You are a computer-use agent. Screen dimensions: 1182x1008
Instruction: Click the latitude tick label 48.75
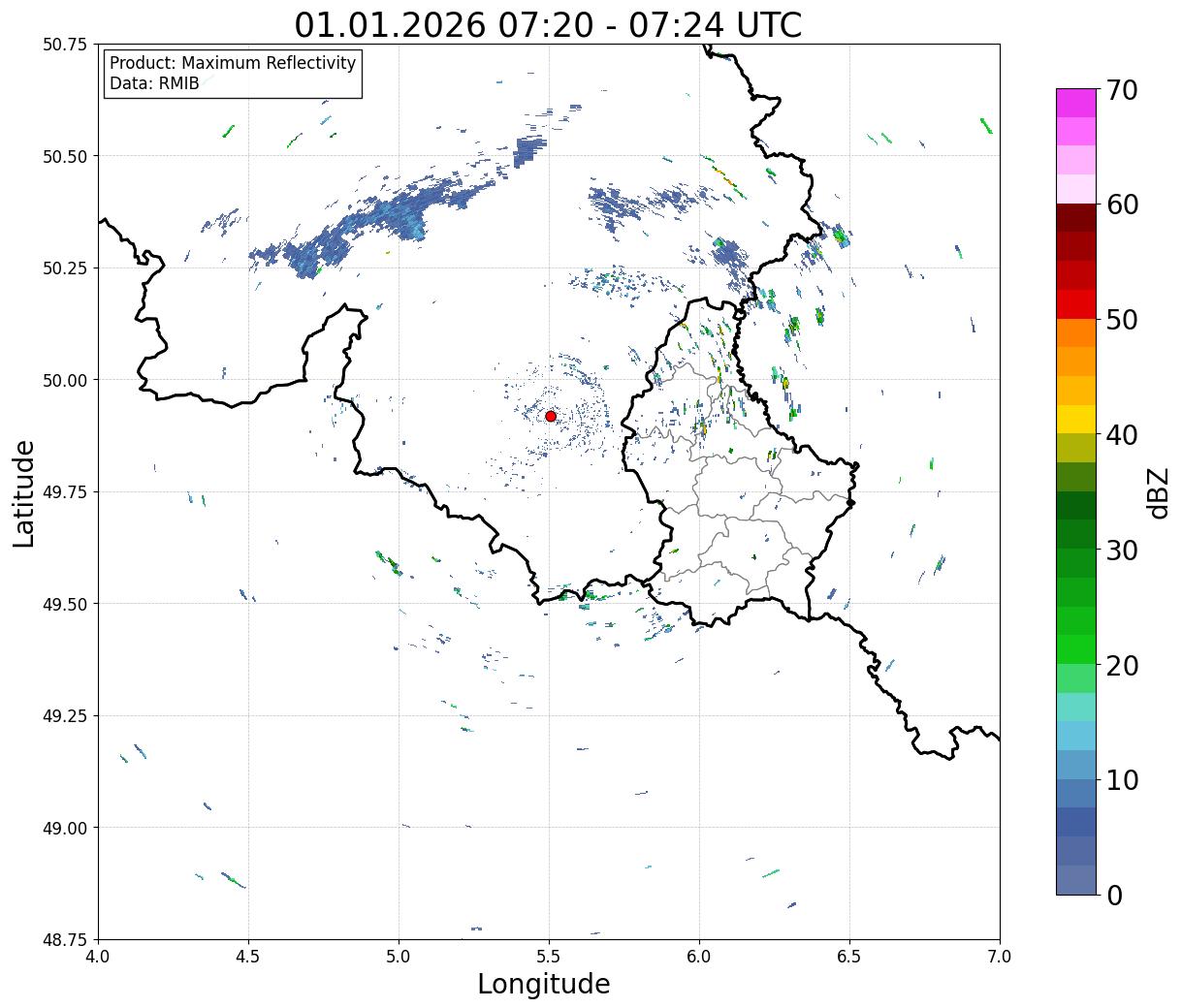[x=64, y=940]
